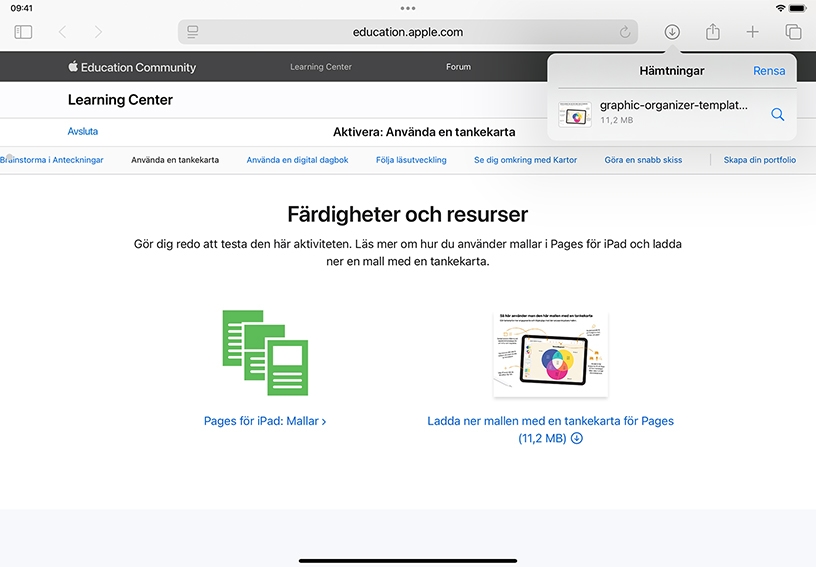Open Pages för iPad: Mallar link
816x567 pixels.
point(265,421)
